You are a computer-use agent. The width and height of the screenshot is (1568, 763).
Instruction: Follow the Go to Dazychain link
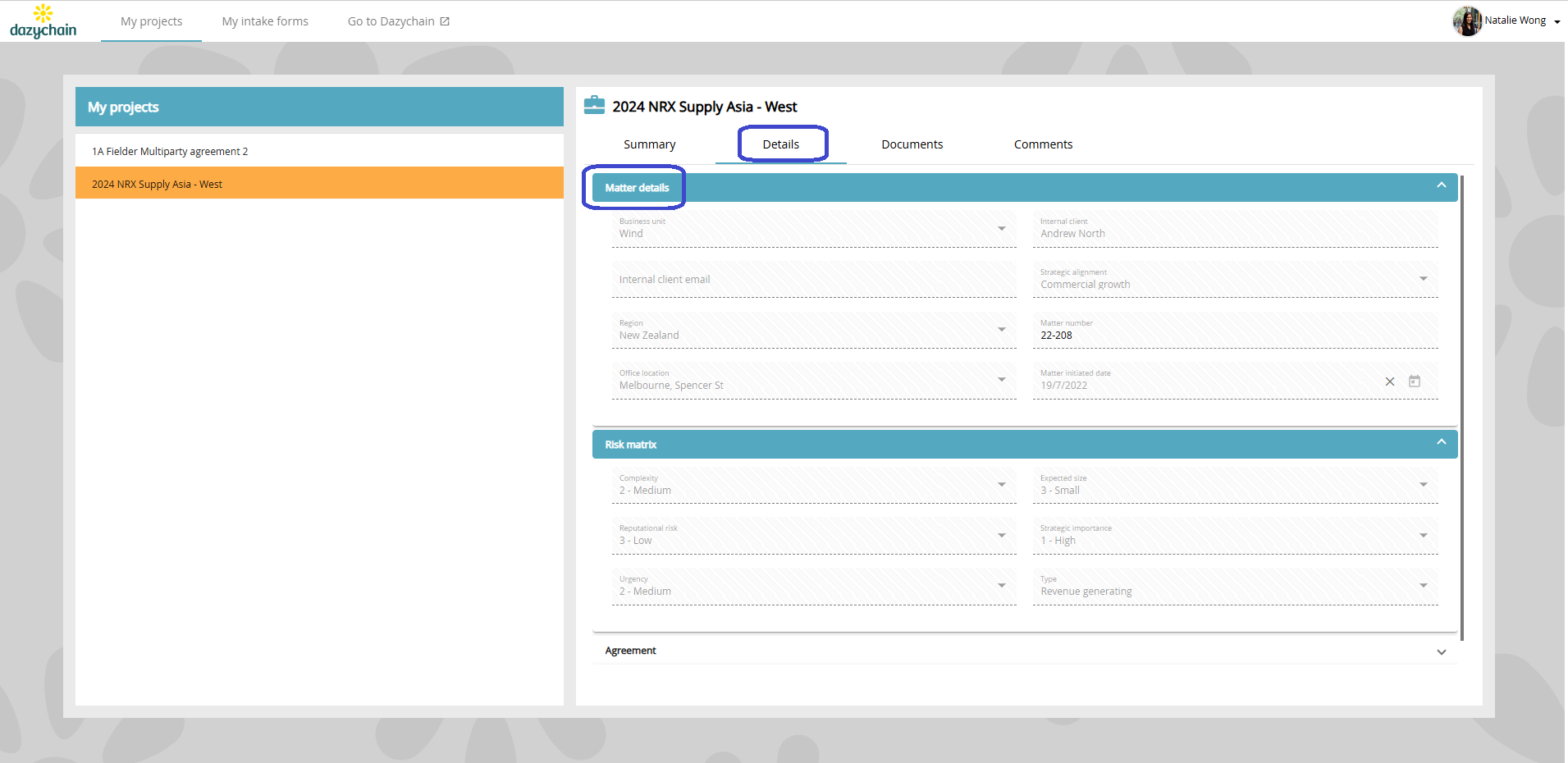(x=398, y=21)
